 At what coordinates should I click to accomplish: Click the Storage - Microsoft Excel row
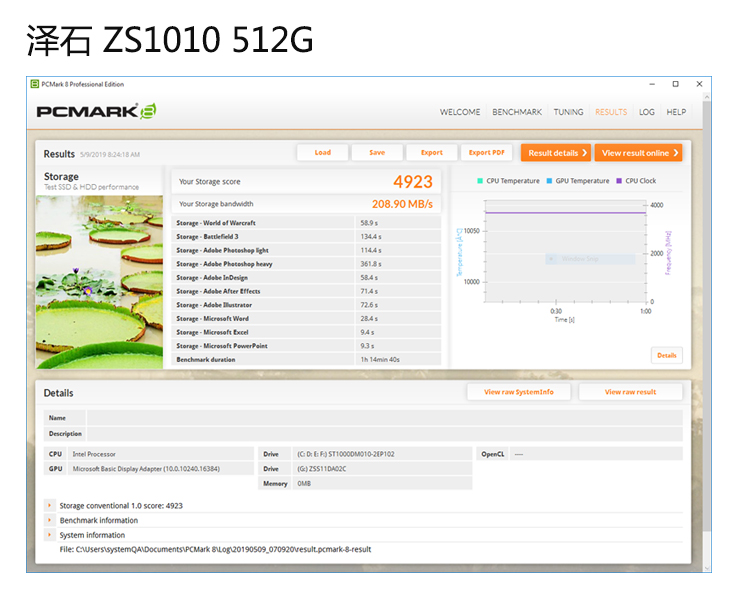coord(306,332)
